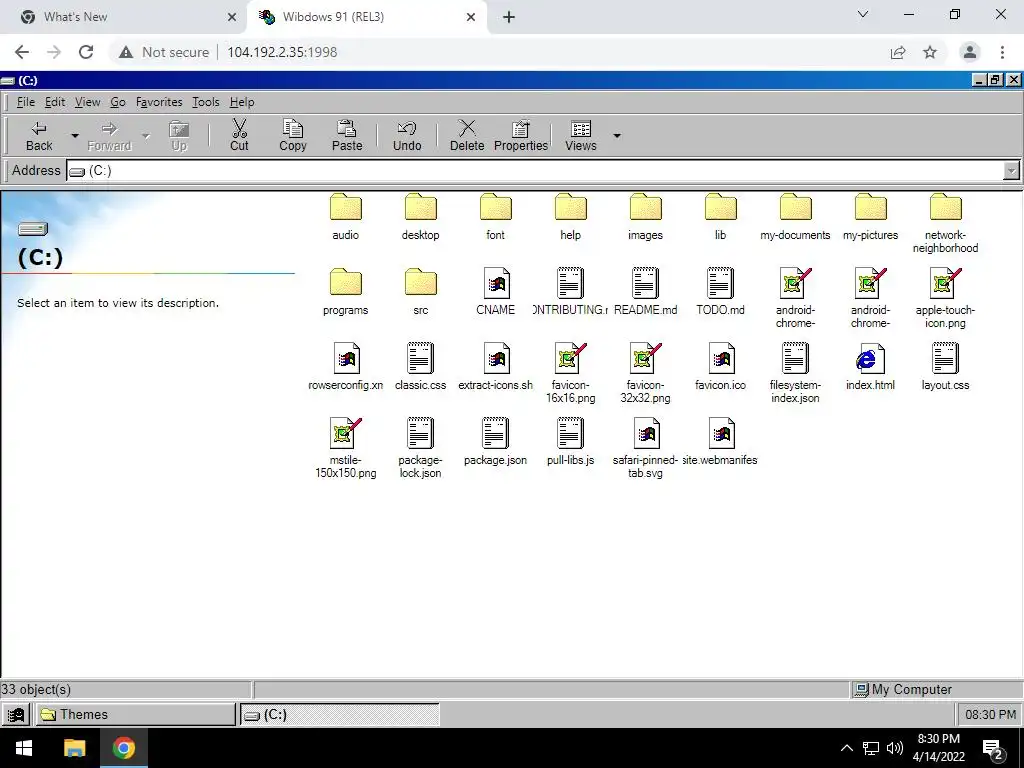Click the Views toolbar icon
1024x768 pixels.
coord(581,128)
